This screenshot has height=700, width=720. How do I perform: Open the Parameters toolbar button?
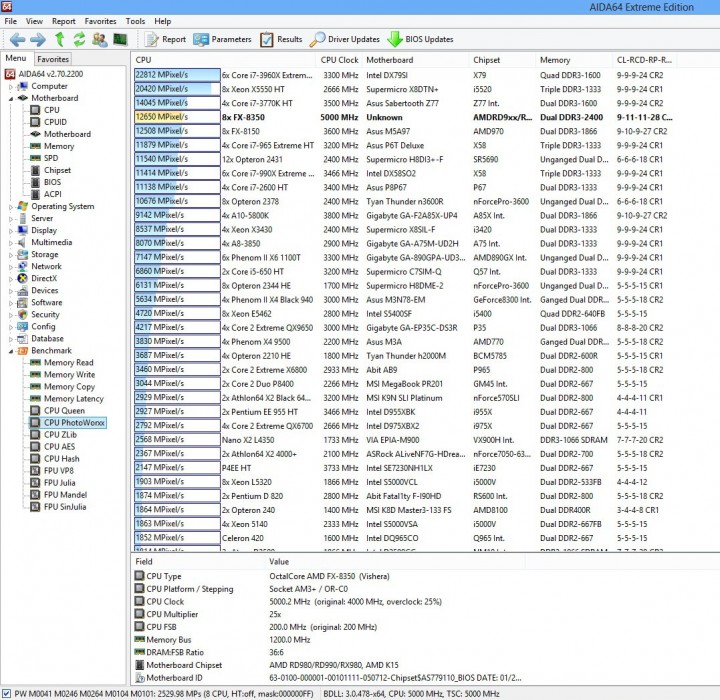click(x=222, y=40)
